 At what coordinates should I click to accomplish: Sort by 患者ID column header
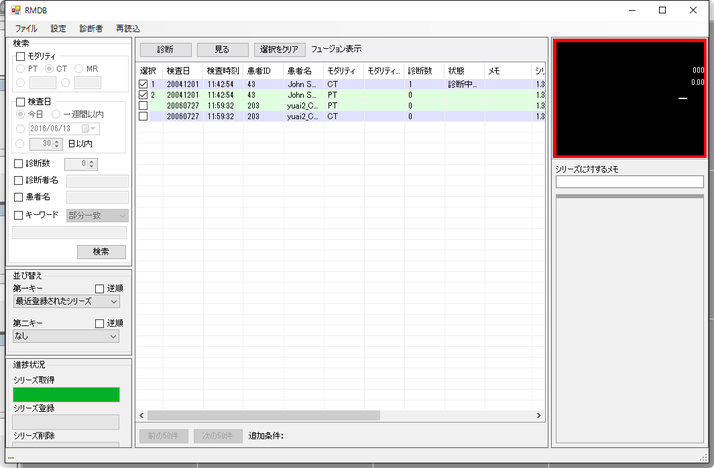264,71
